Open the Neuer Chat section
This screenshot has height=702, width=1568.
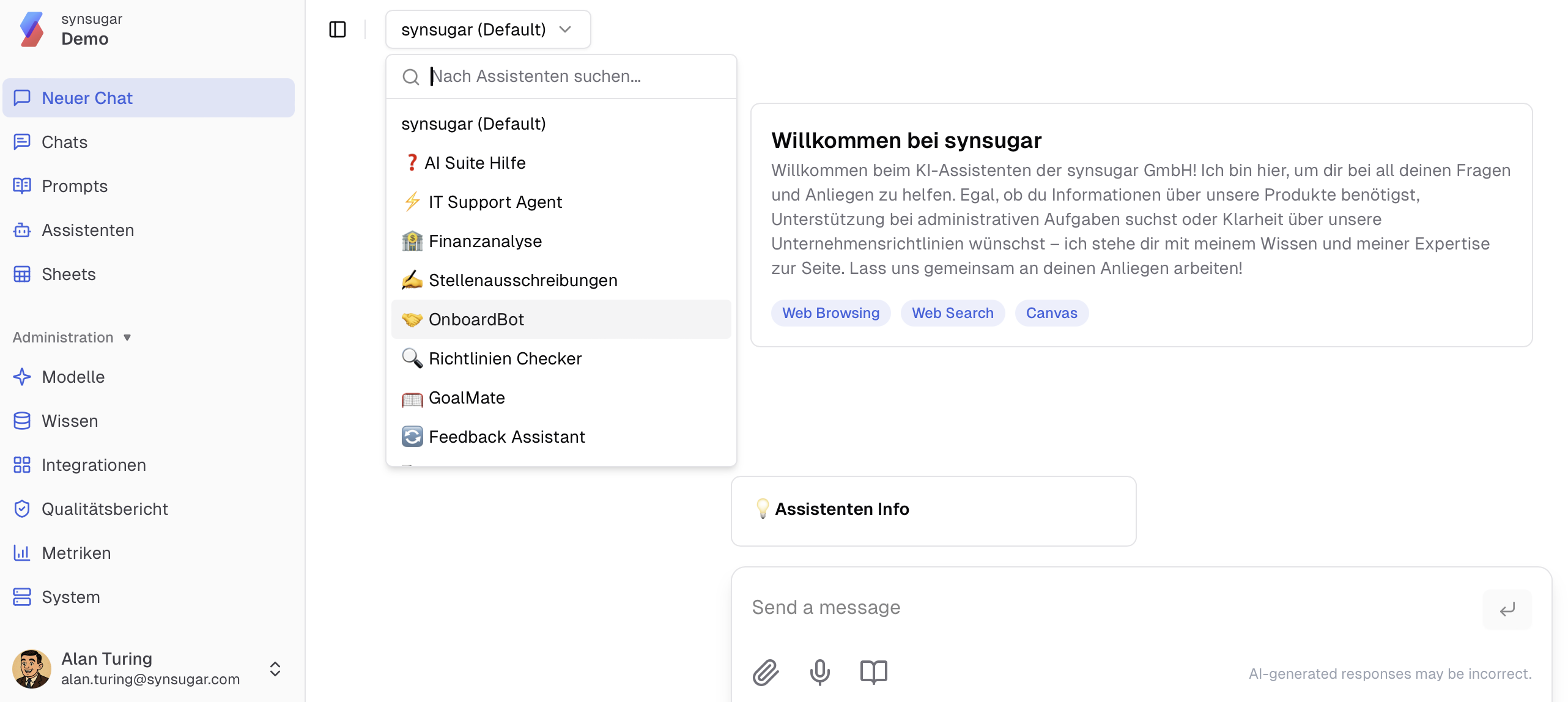point(86,98)
